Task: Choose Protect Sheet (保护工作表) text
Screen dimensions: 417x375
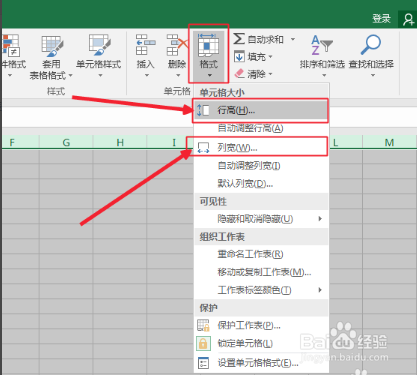Action: [249, 325]
